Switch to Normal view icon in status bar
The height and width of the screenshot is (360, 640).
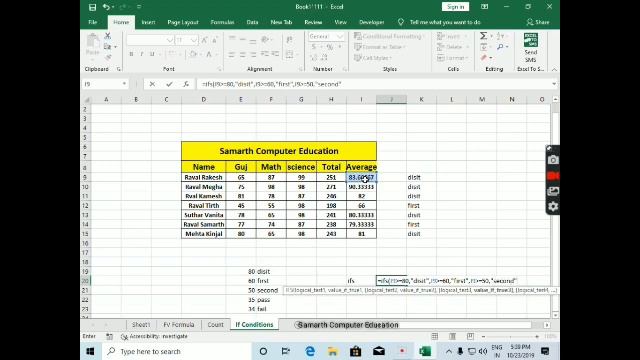click(435, 336)
